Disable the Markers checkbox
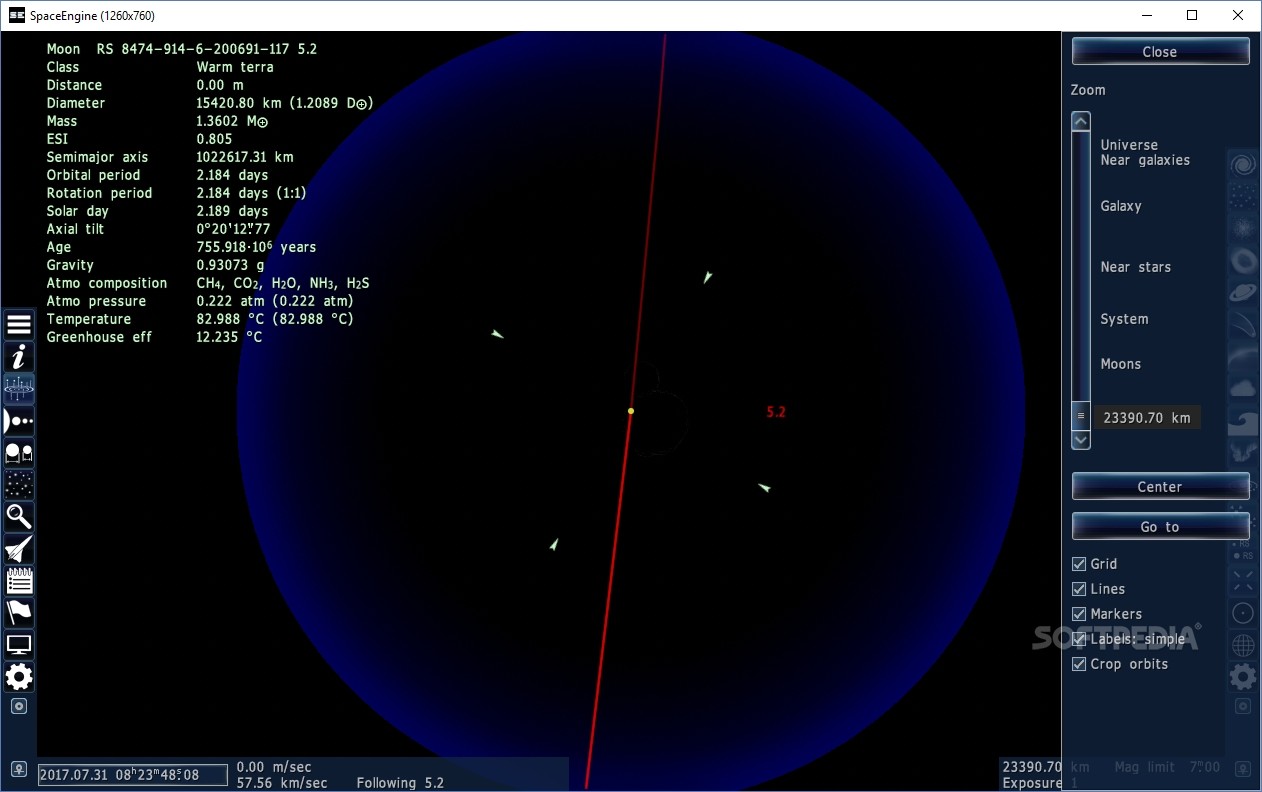 [1079, 614]
